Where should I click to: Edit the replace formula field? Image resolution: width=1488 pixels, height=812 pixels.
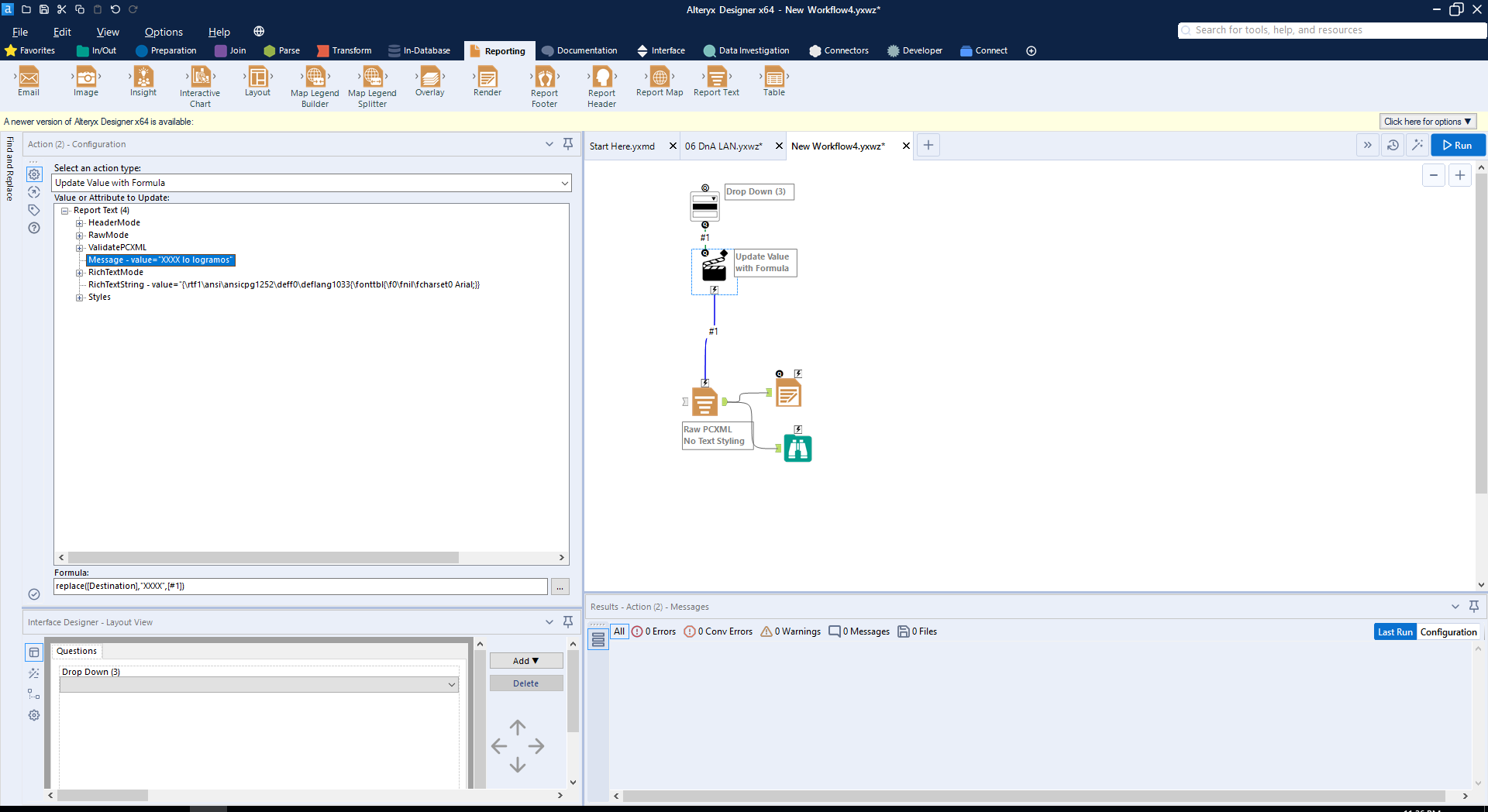click(300, 587)
